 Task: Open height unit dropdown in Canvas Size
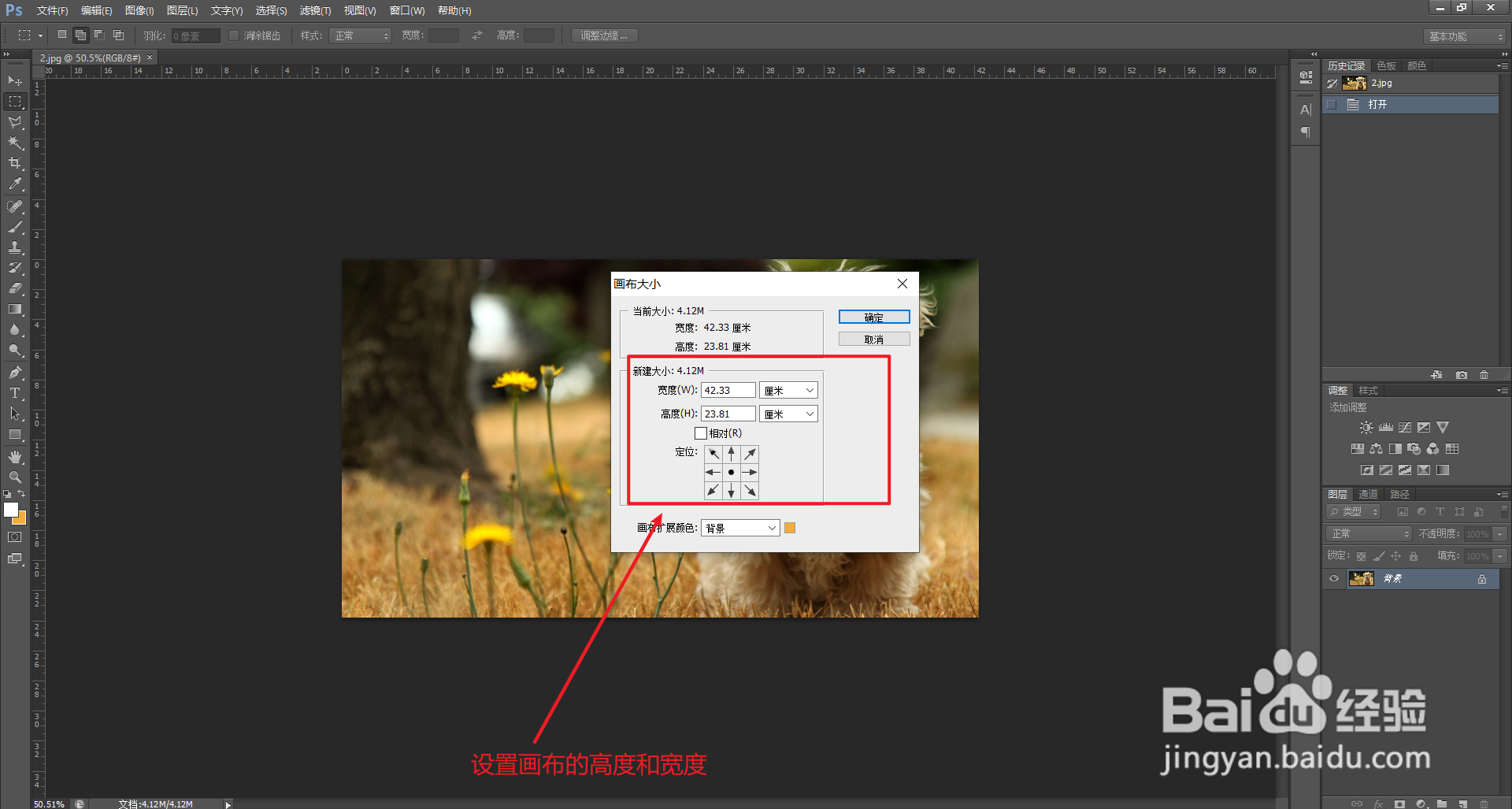pyautogui.click(x=788, y=414)
